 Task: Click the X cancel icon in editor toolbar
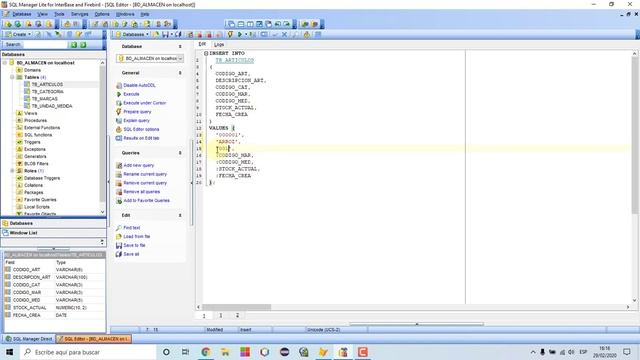(284, 35)
